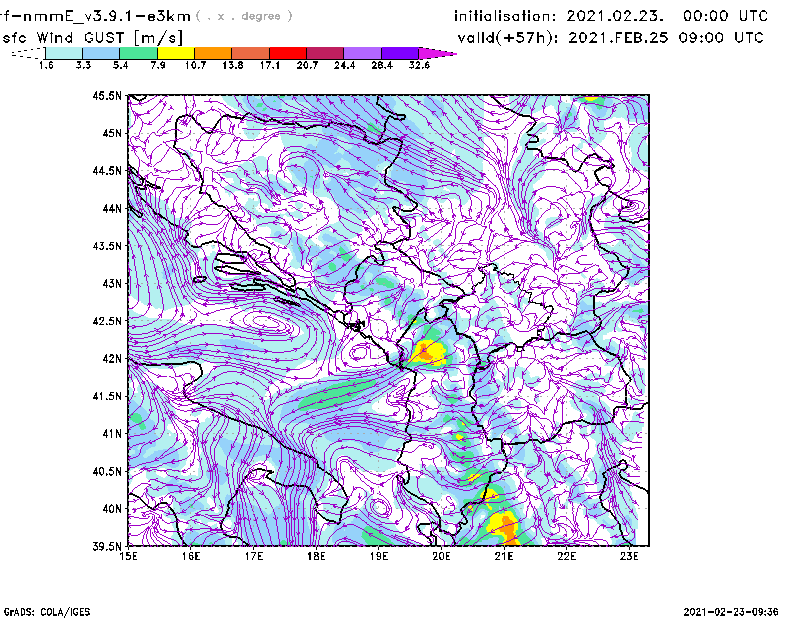Viewport: 800px width, 618px height.
Task: Click the 17E longitude label
Action: (254, 556)
